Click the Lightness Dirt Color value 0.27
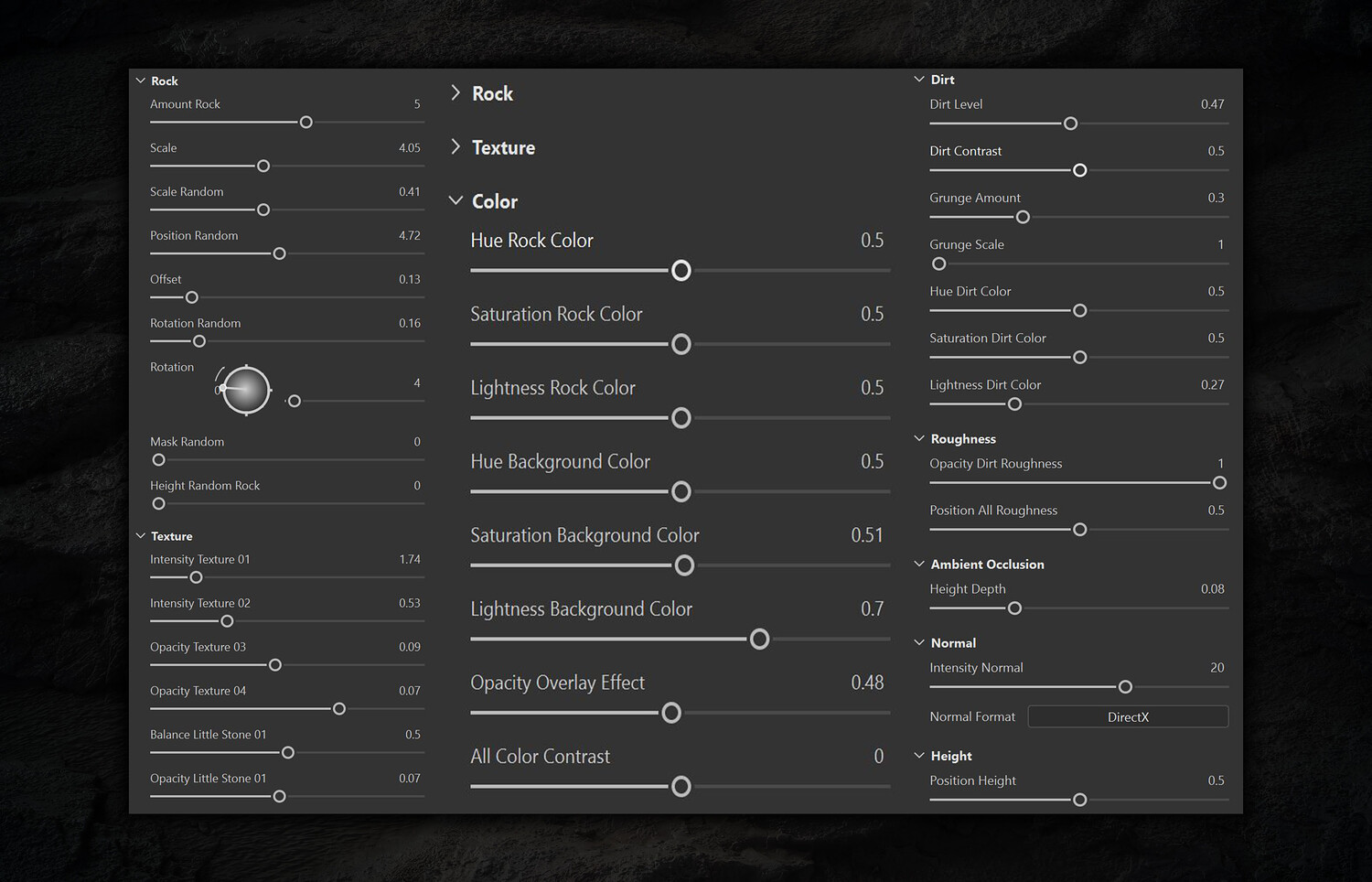Image resolution: width=1372 pixels, height=882 pixels. [x=1213, y=385]
